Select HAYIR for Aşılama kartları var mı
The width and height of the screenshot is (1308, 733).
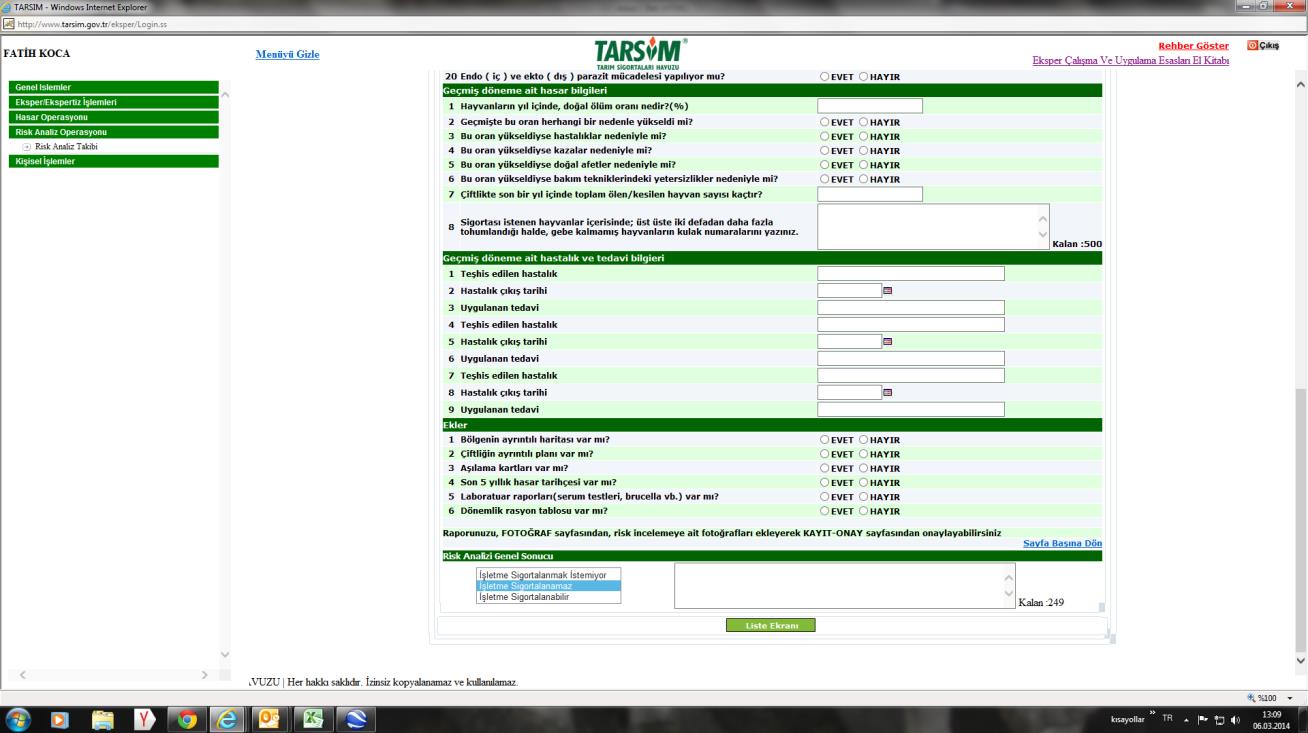864,468
